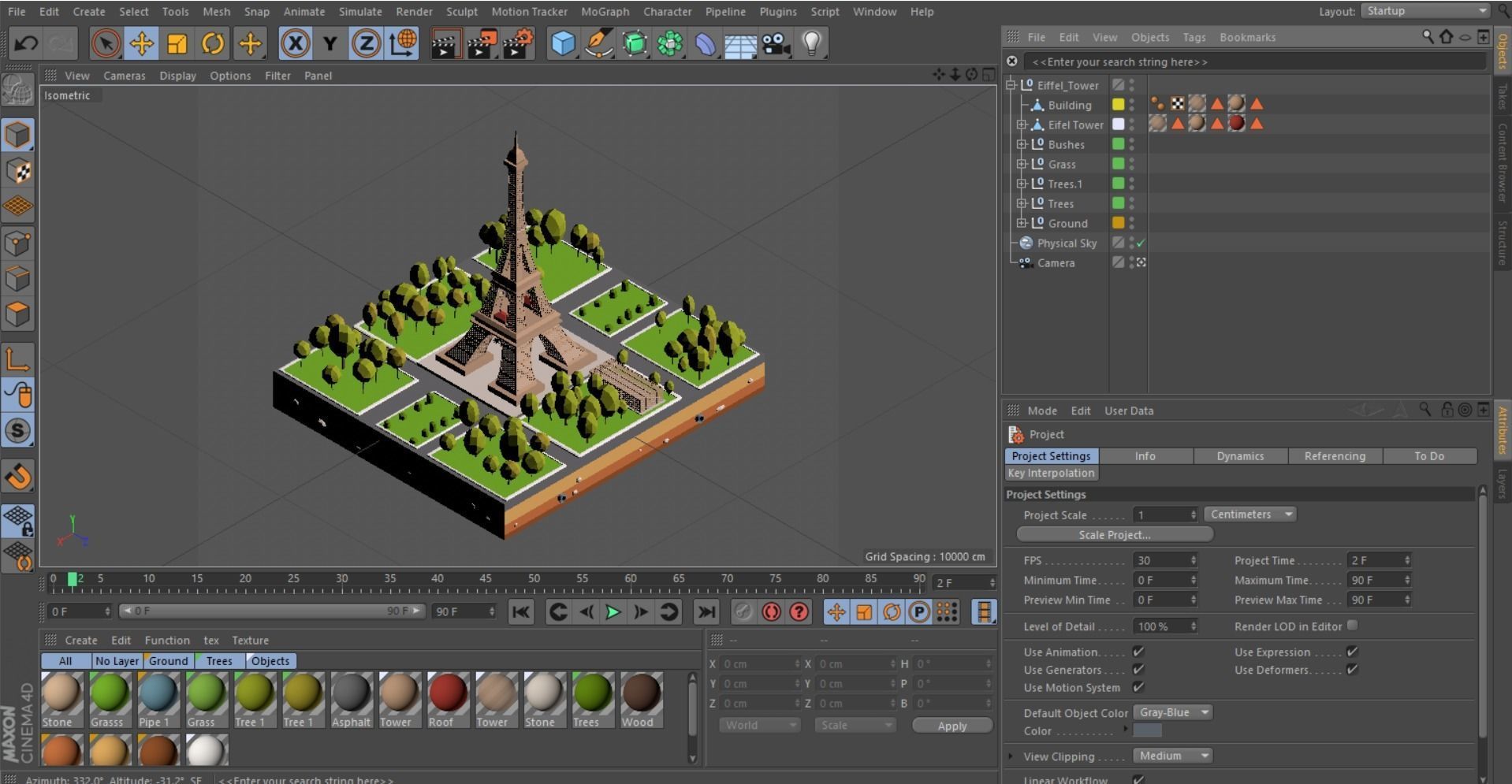Click the Project Color swatch
This screenshot has height=784, width=1512.
click(x=1147, y=730)
